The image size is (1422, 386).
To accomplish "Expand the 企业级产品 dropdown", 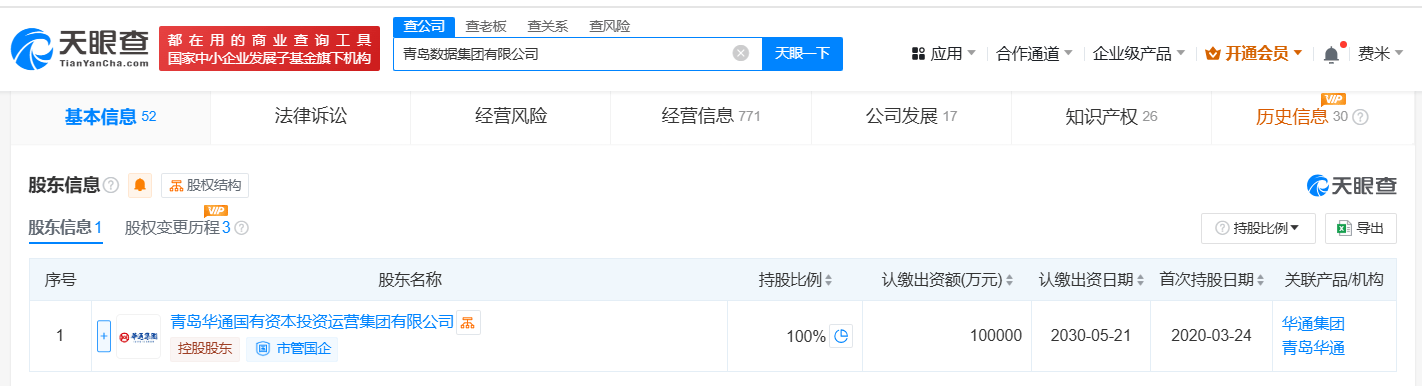I will pos(1139,54).
